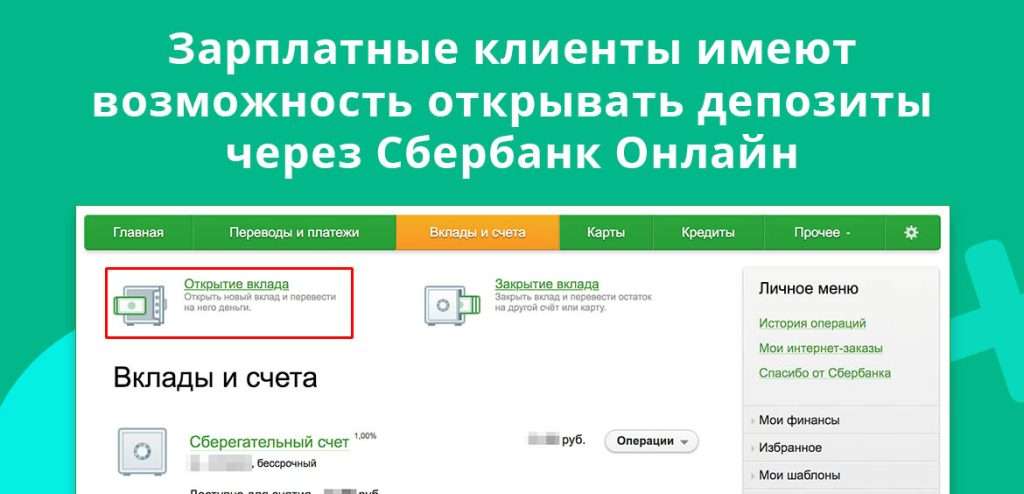Expand the Избранное section
The image size is (1024, 494).
(790, 447)
